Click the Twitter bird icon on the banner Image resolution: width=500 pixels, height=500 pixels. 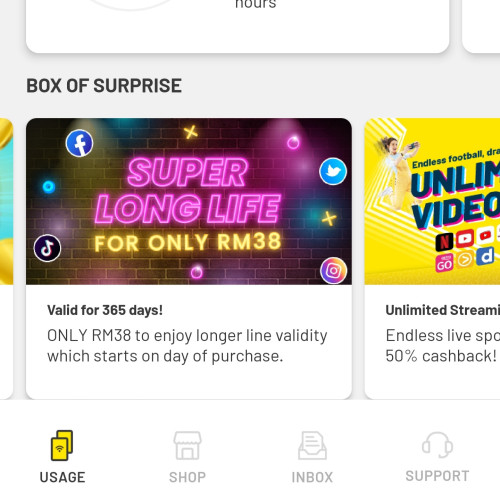tap(333, 171)
